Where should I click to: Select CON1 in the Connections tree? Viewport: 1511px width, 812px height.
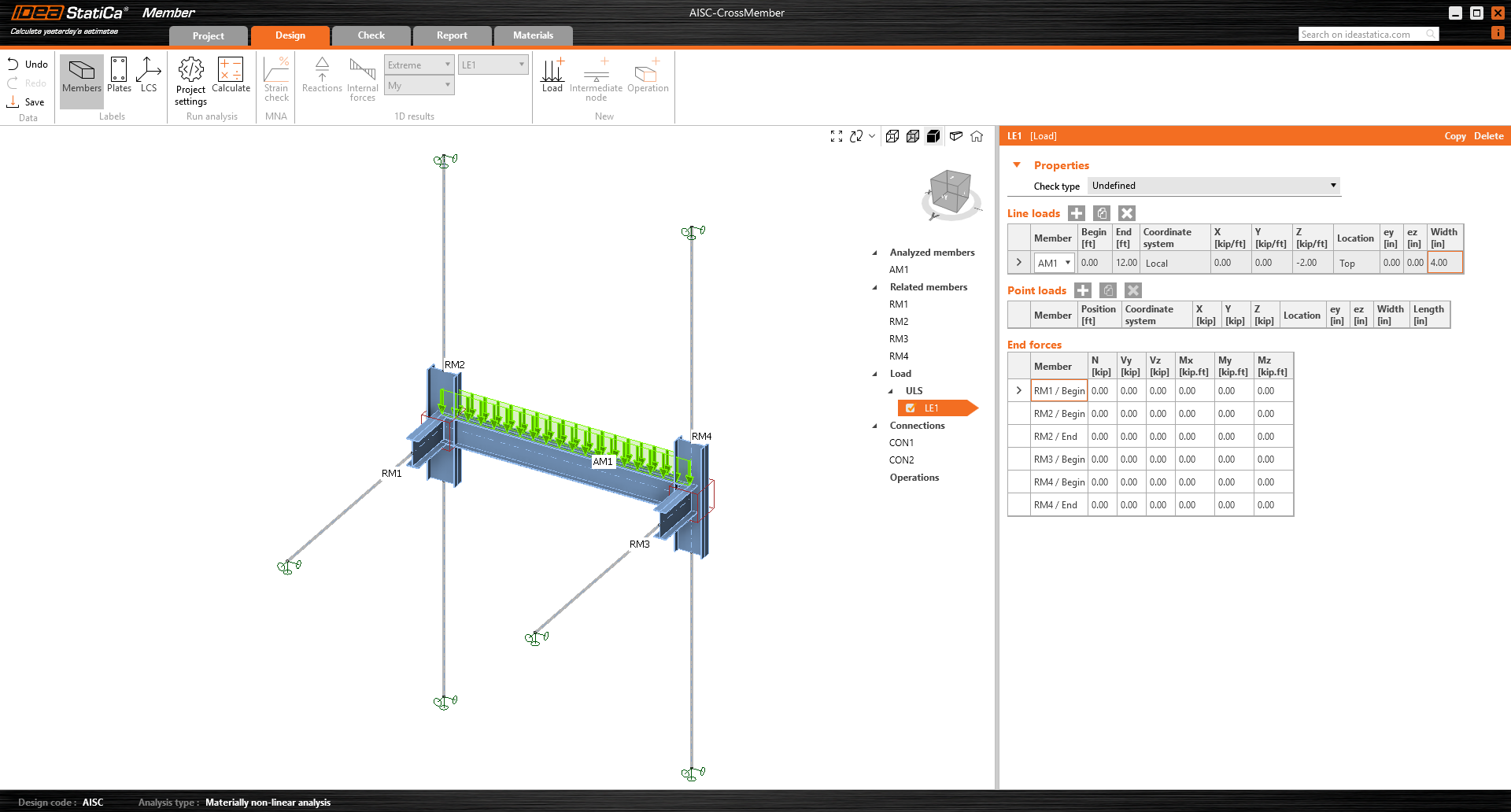(901, 443)
